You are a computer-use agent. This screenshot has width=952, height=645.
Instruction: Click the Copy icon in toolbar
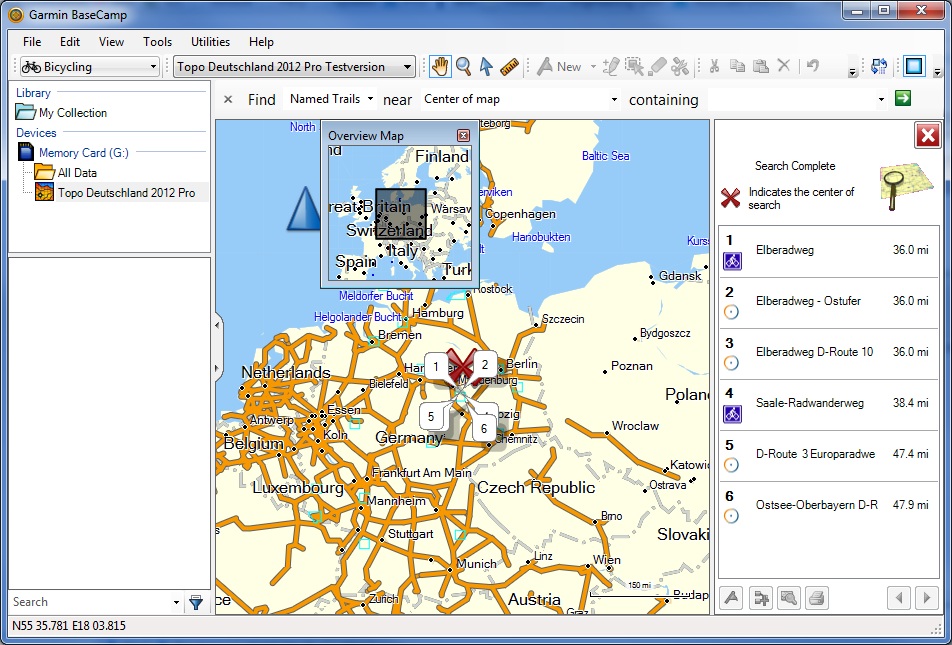point(737,66)
